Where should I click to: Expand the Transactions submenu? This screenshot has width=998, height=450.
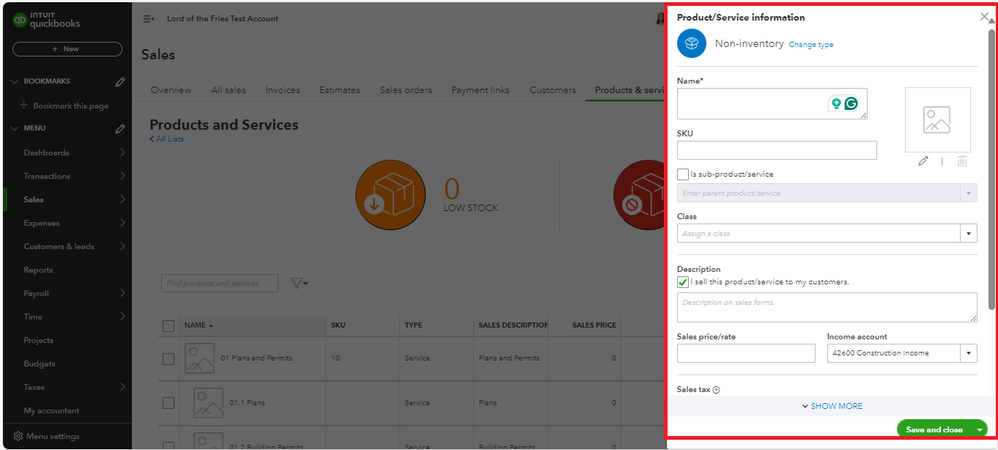click(x=122, y=176)
